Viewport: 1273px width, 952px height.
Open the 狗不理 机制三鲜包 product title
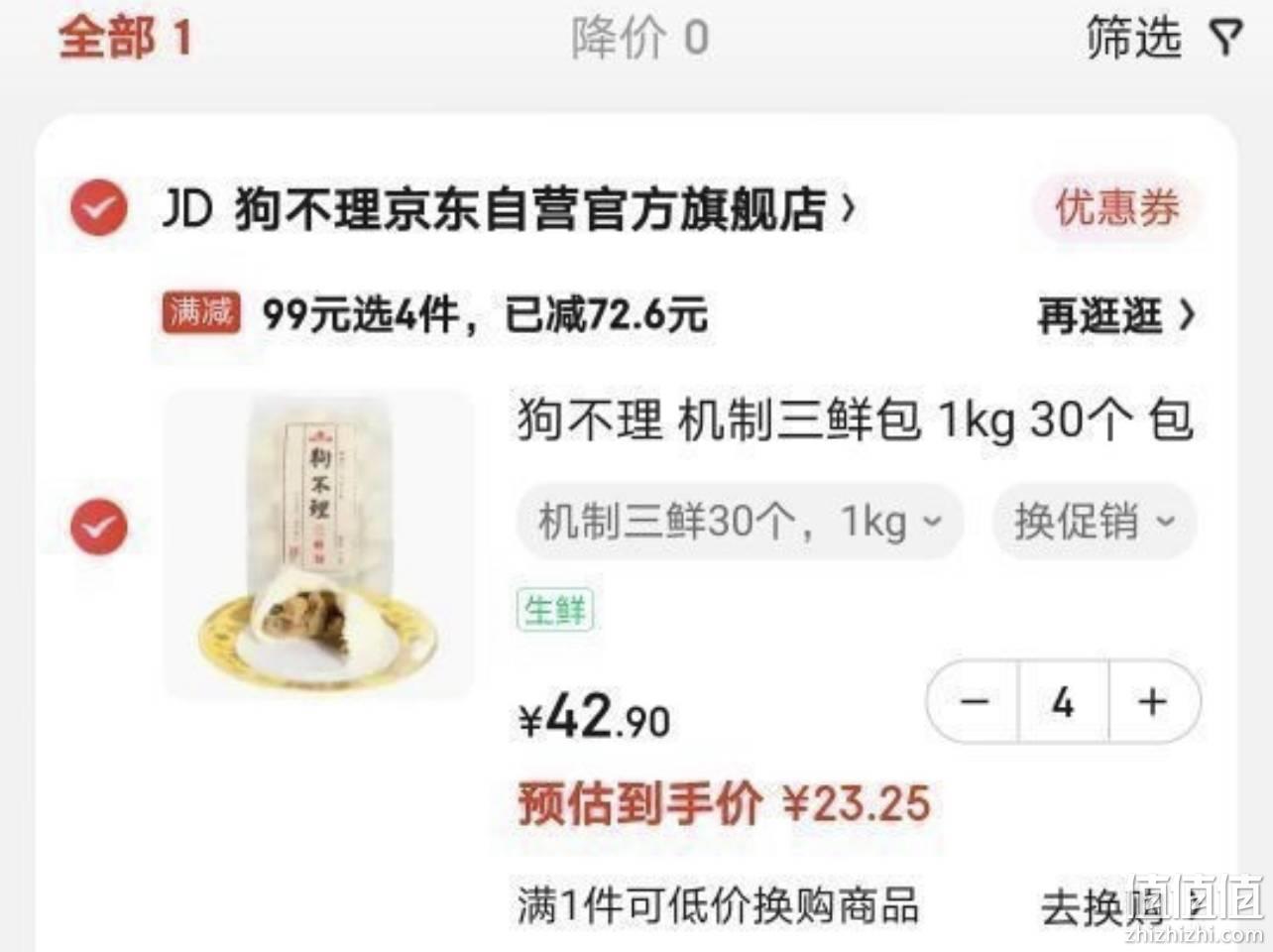[x=855, y=419]
